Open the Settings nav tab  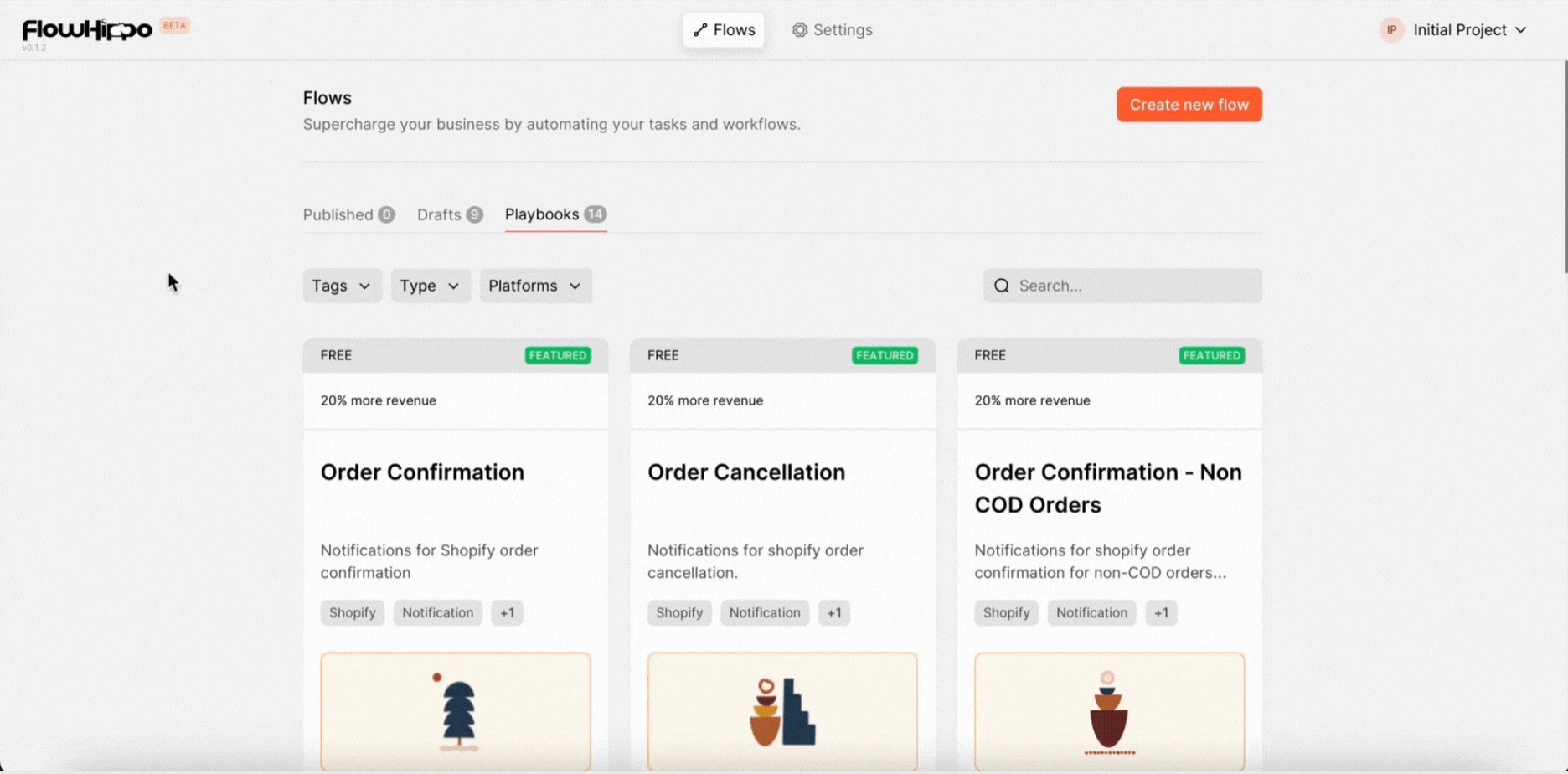pyautogui.click(x=833, y=30)
